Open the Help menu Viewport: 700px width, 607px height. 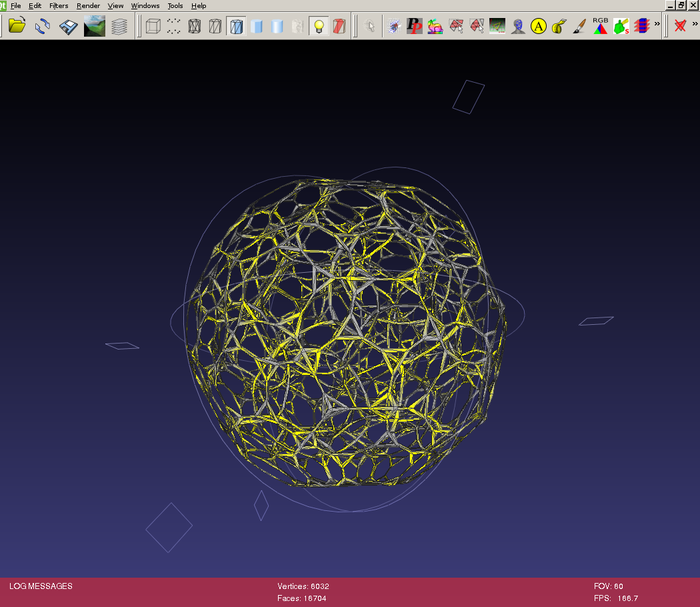click(199, 6)
